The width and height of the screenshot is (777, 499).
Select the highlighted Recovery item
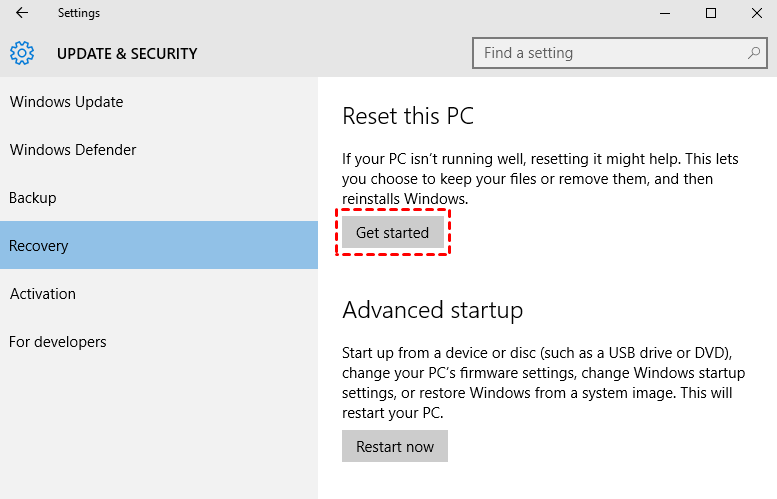[x=39, y=246]
